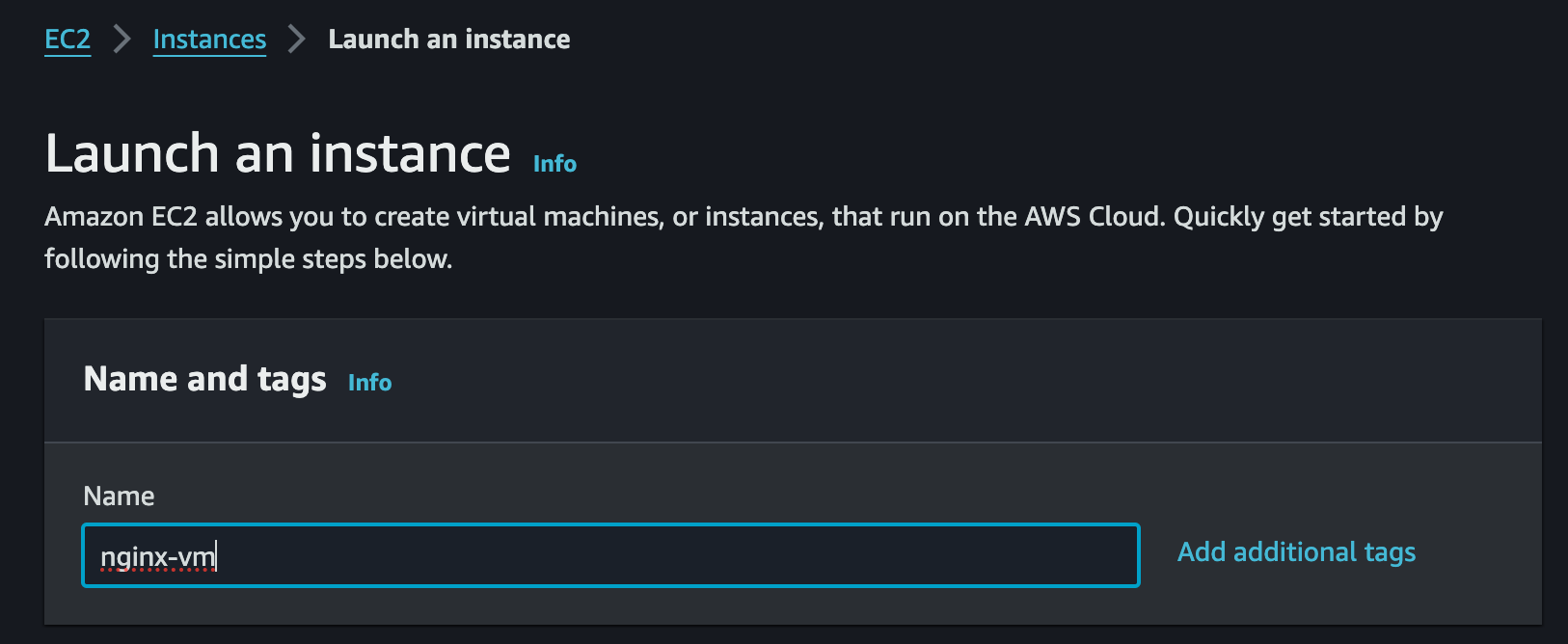Click the EC2 underlined breadcrumb text

[67, 39]
